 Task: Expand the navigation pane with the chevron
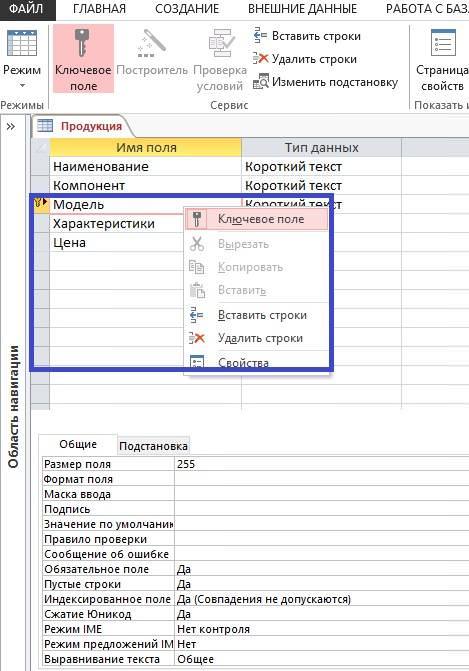(11, 126)
